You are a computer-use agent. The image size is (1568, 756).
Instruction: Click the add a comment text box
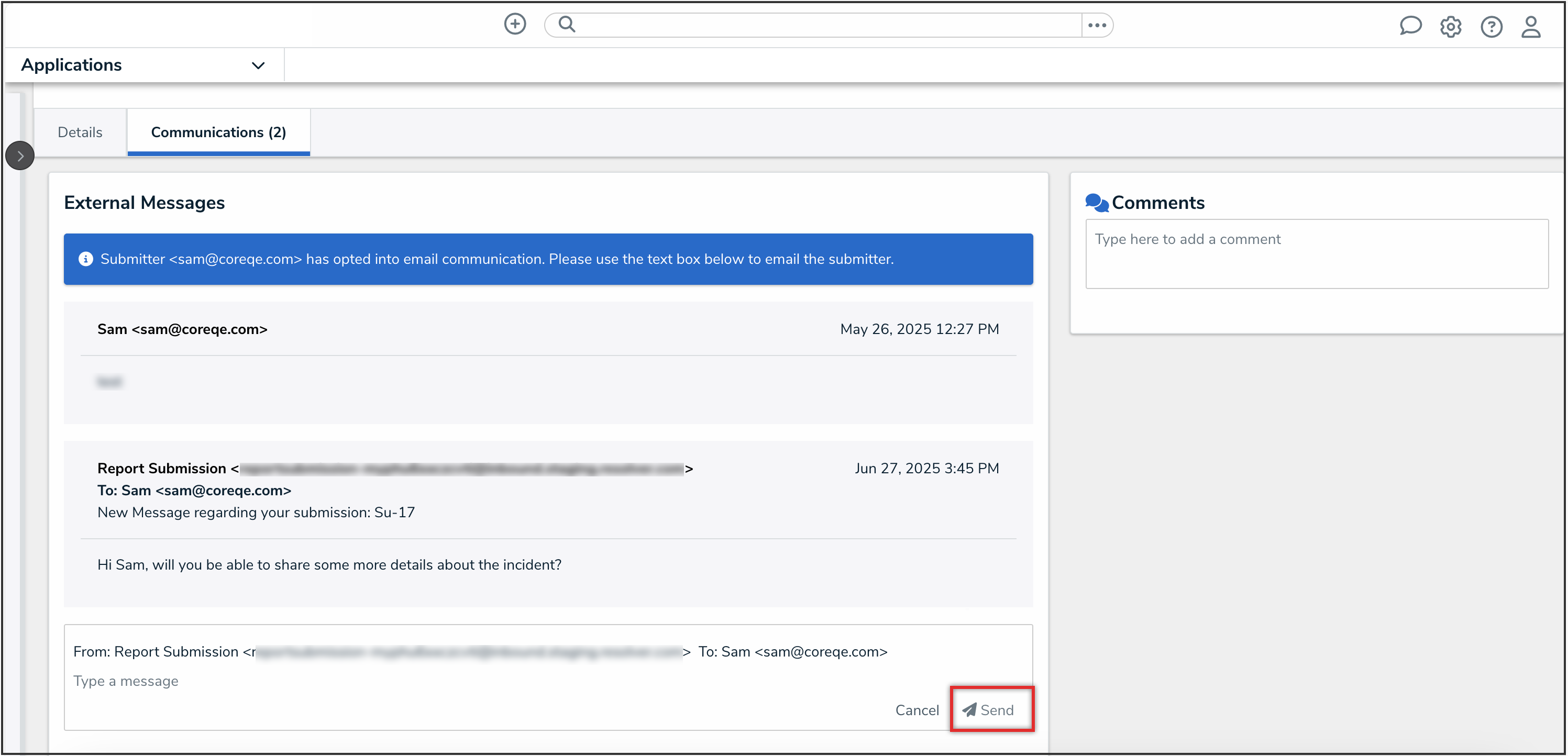tap(1317, 254)
